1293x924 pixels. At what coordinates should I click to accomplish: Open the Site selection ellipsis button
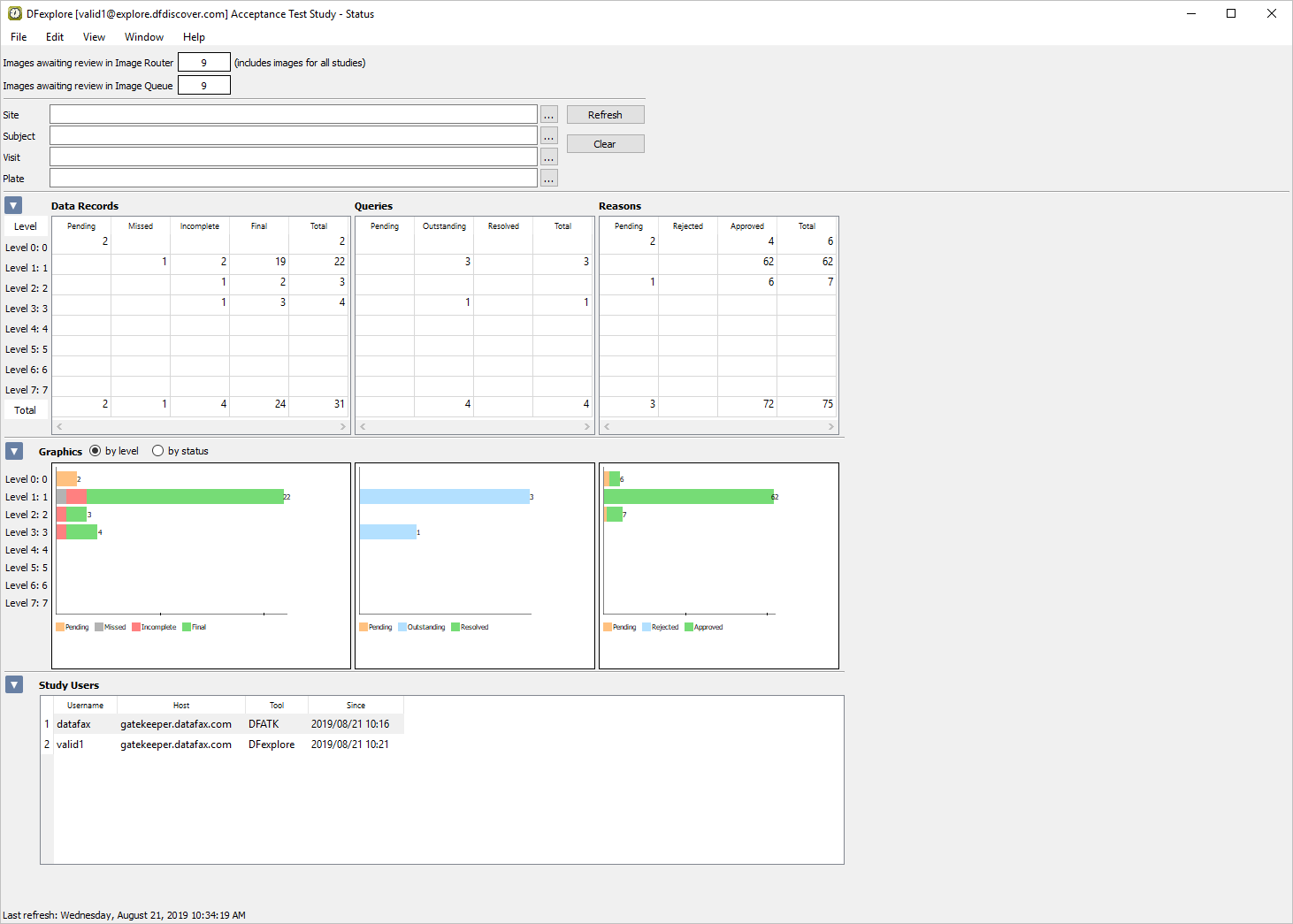pyautogui.click(x=549, y=115)
